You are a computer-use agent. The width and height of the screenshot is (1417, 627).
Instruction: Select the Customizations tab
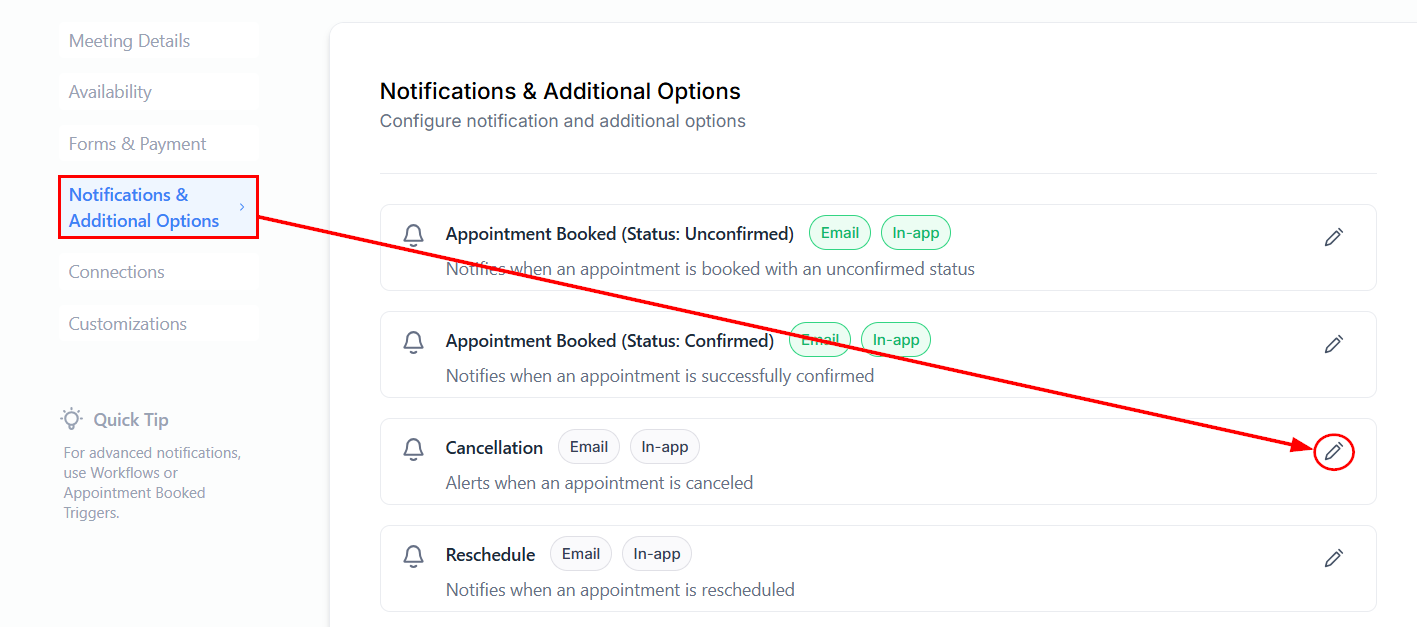click(127, 324)
